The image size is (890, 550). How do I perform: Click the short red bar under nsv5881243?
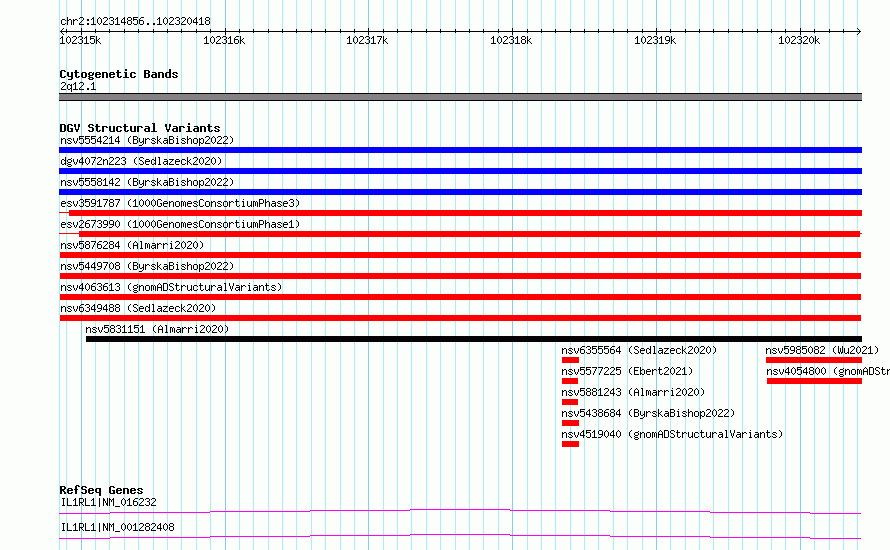pyautogui.click(x=570, y=402)
